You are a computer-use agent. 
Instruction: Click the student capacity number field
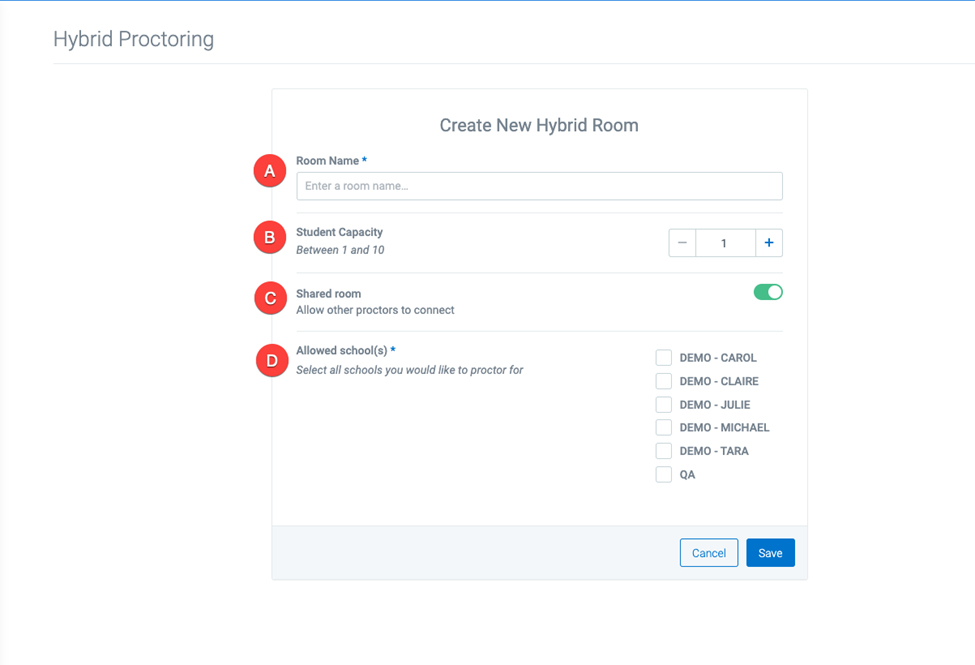725,243
